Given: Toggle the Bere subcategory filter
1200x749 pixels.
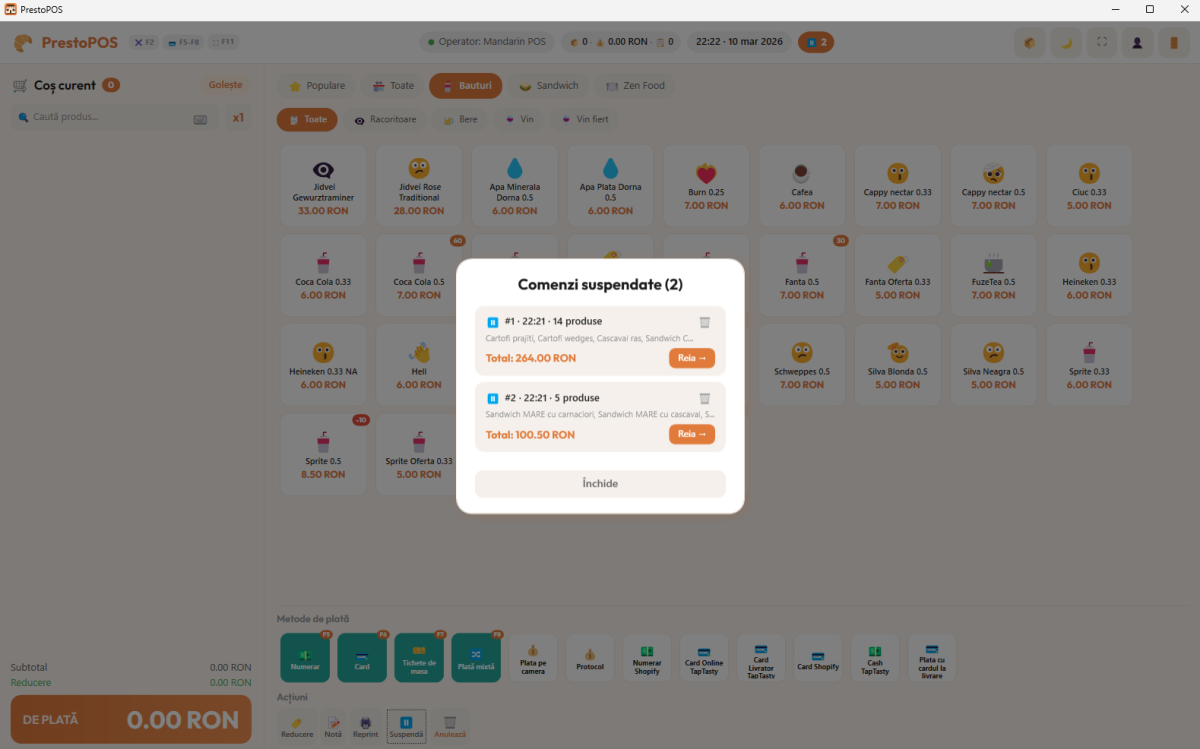Looking at the screenshot, I should [x=459, y=118].
